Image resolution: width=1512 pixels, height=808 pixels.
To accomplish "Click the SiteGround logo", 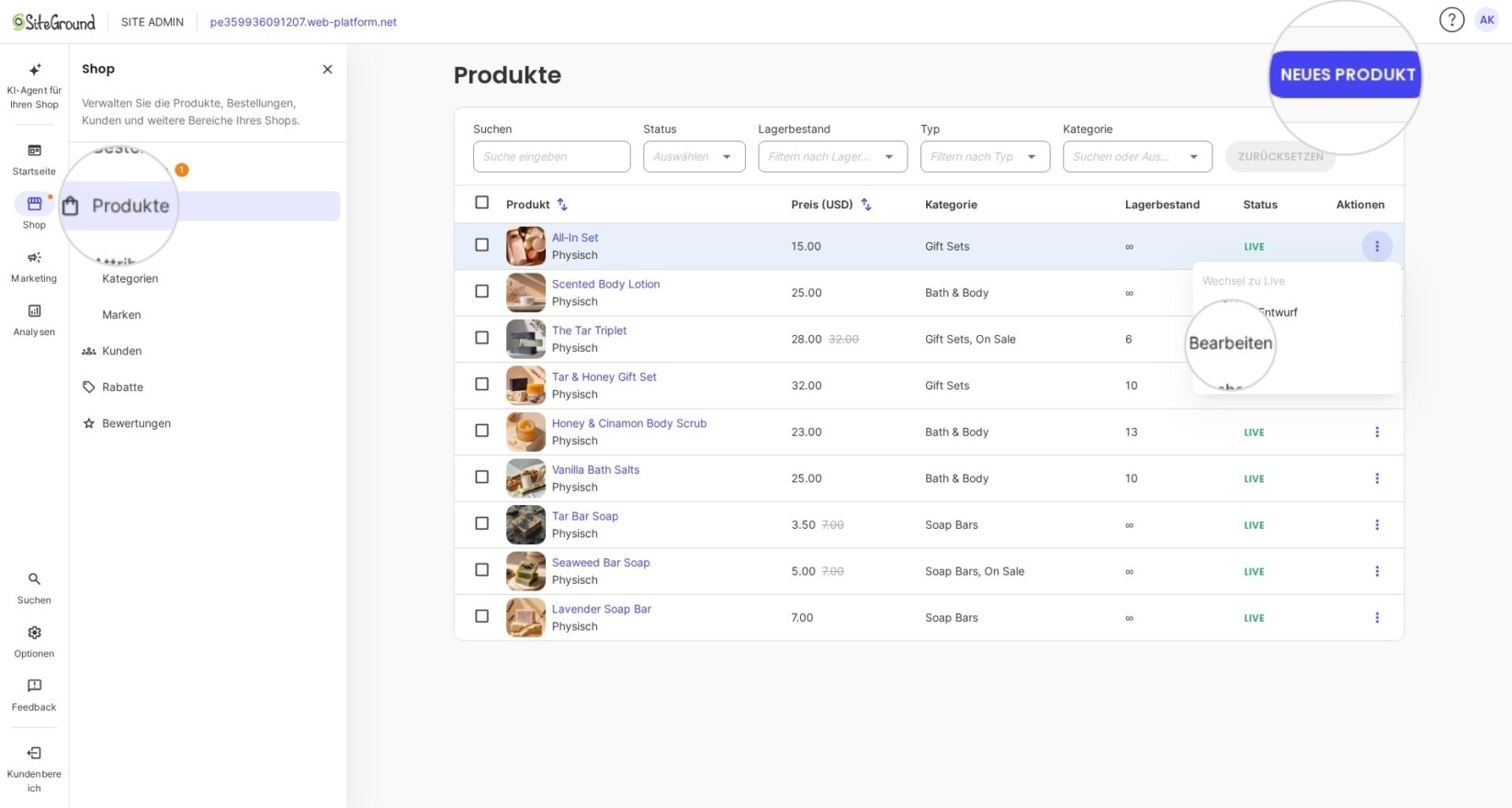I will coord(53,21).
